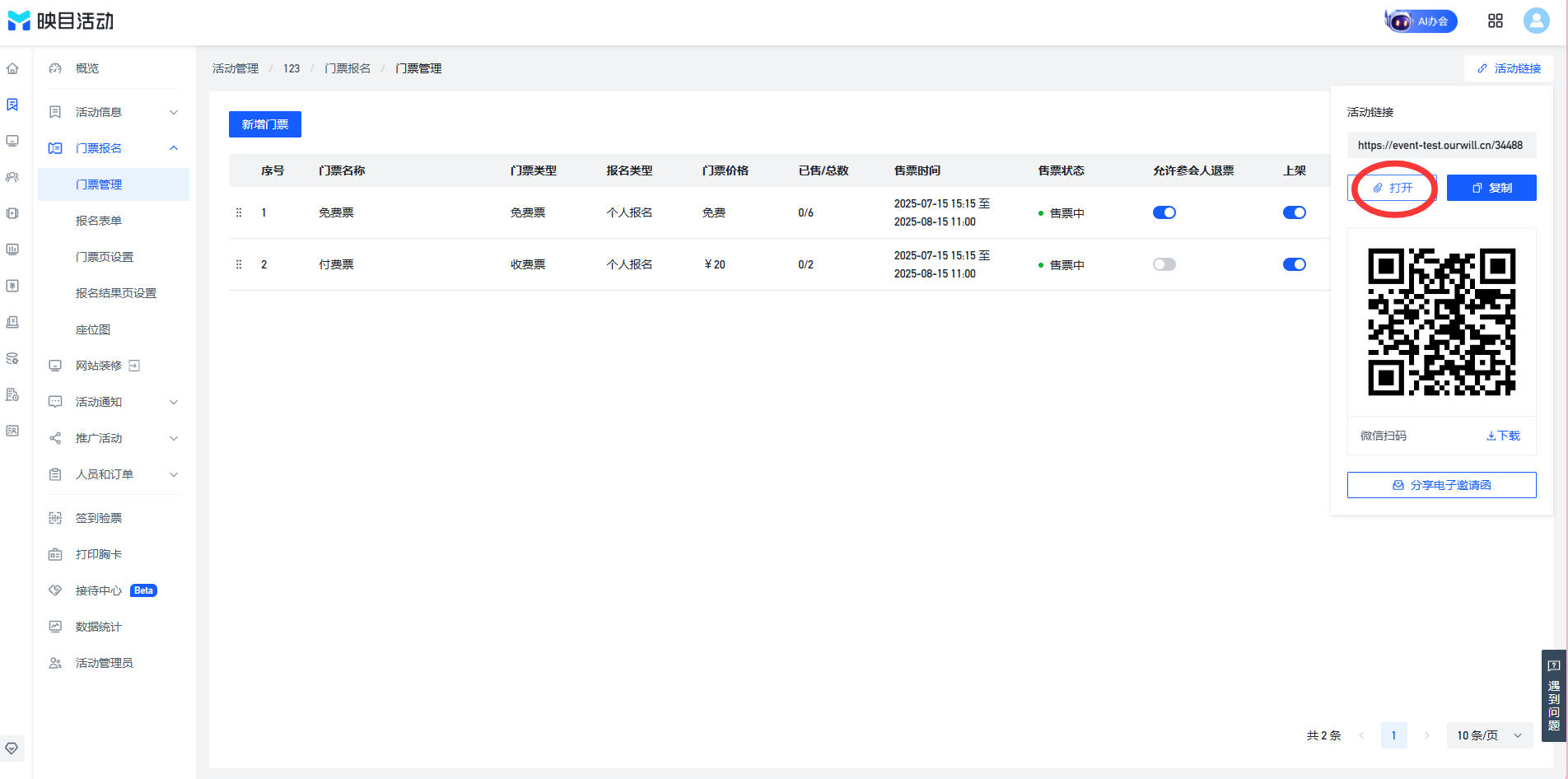The width and height of the screenshot is (1568, 779).
Task: Click the 新增门票 button
Action: click(265, 124)
